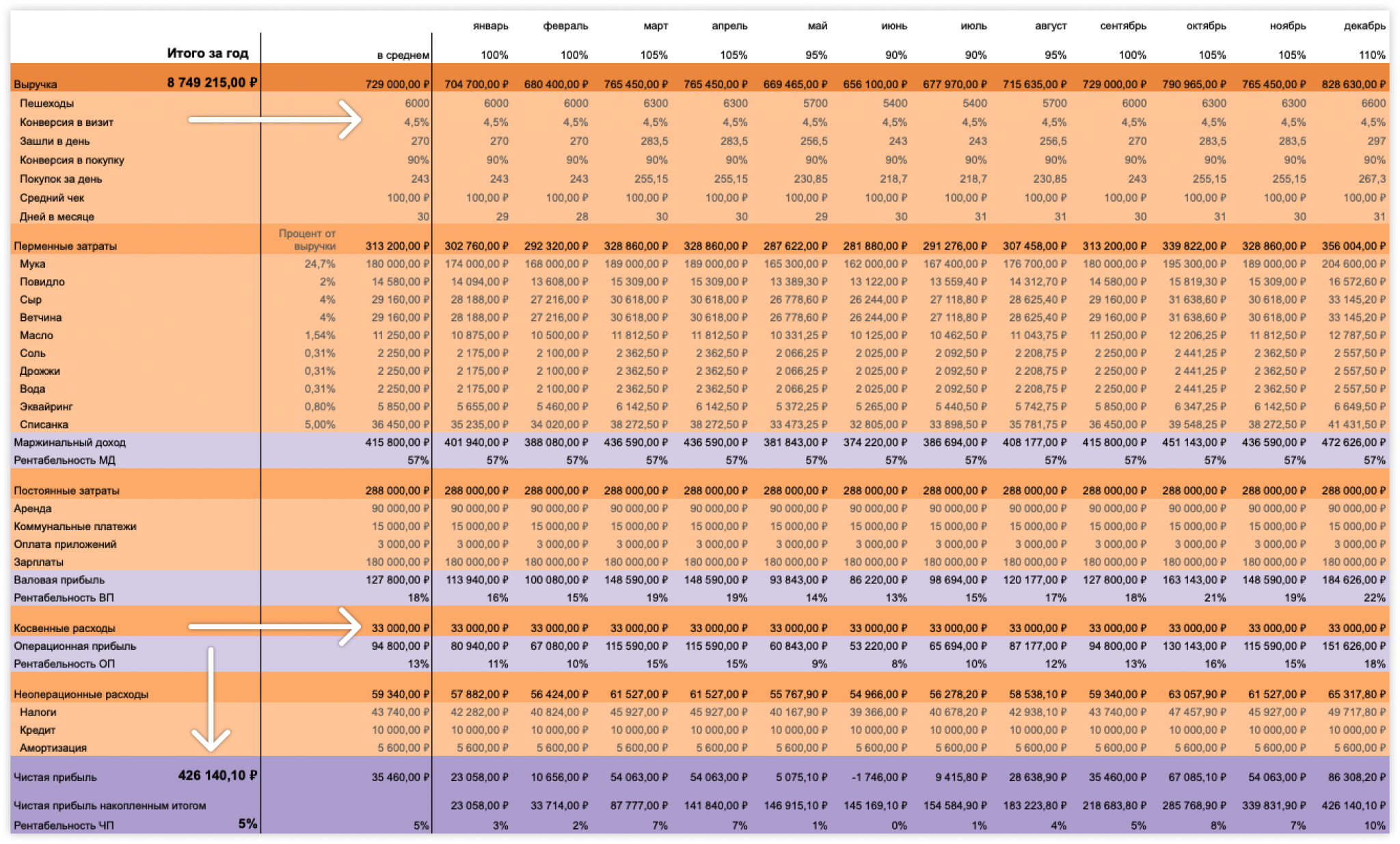Click the Чистая прибыль накопленным итогом label
Image resolution: width=1400 pixels, height=844 pixels.
[109, 806]
